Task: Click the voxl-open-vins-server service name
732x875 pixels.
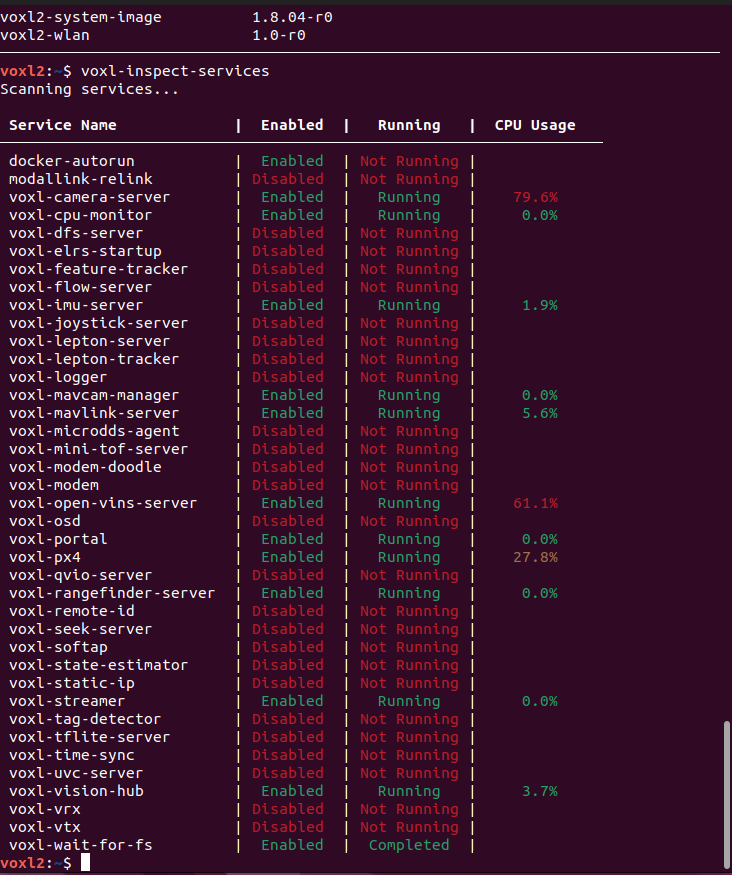Action: point(103,503)
